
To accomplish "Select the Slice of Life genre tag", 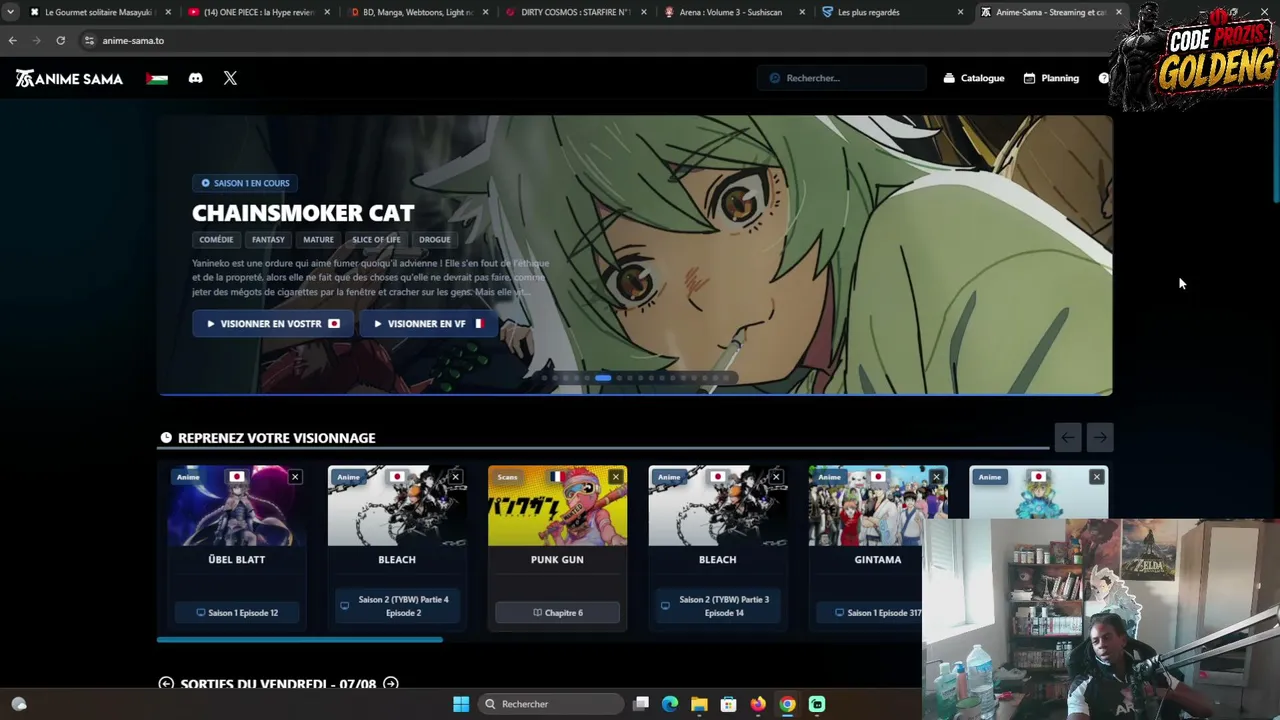I will click(376, 240).
